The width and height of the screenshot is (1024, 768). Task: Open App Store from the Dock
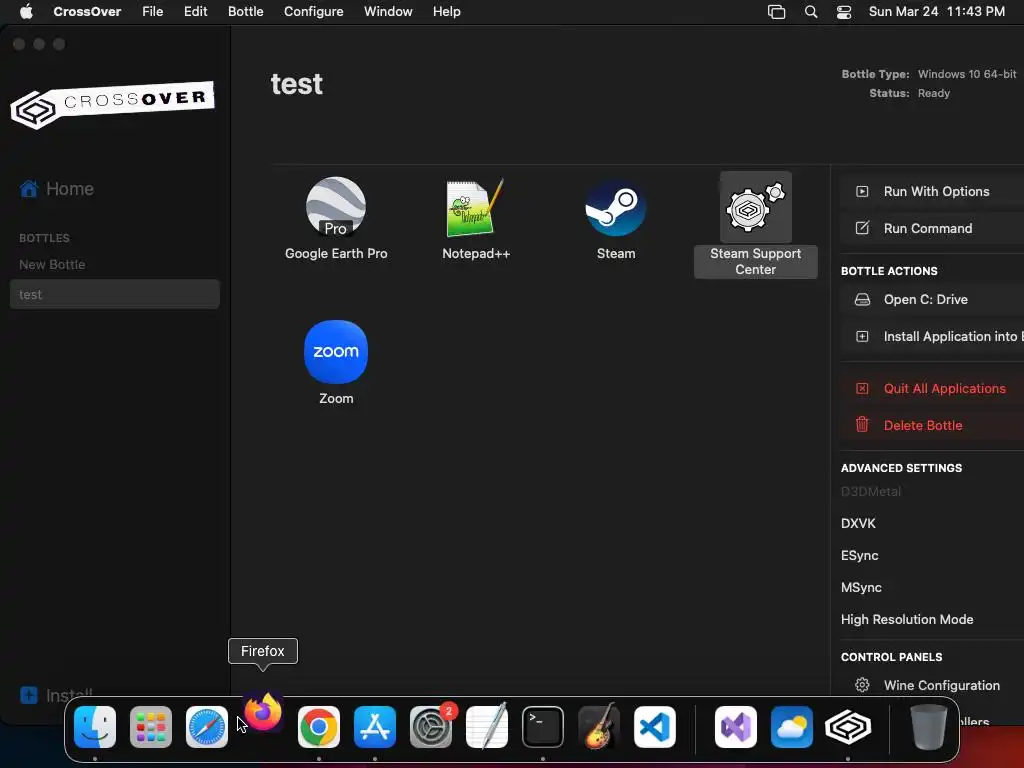point(375,727)
